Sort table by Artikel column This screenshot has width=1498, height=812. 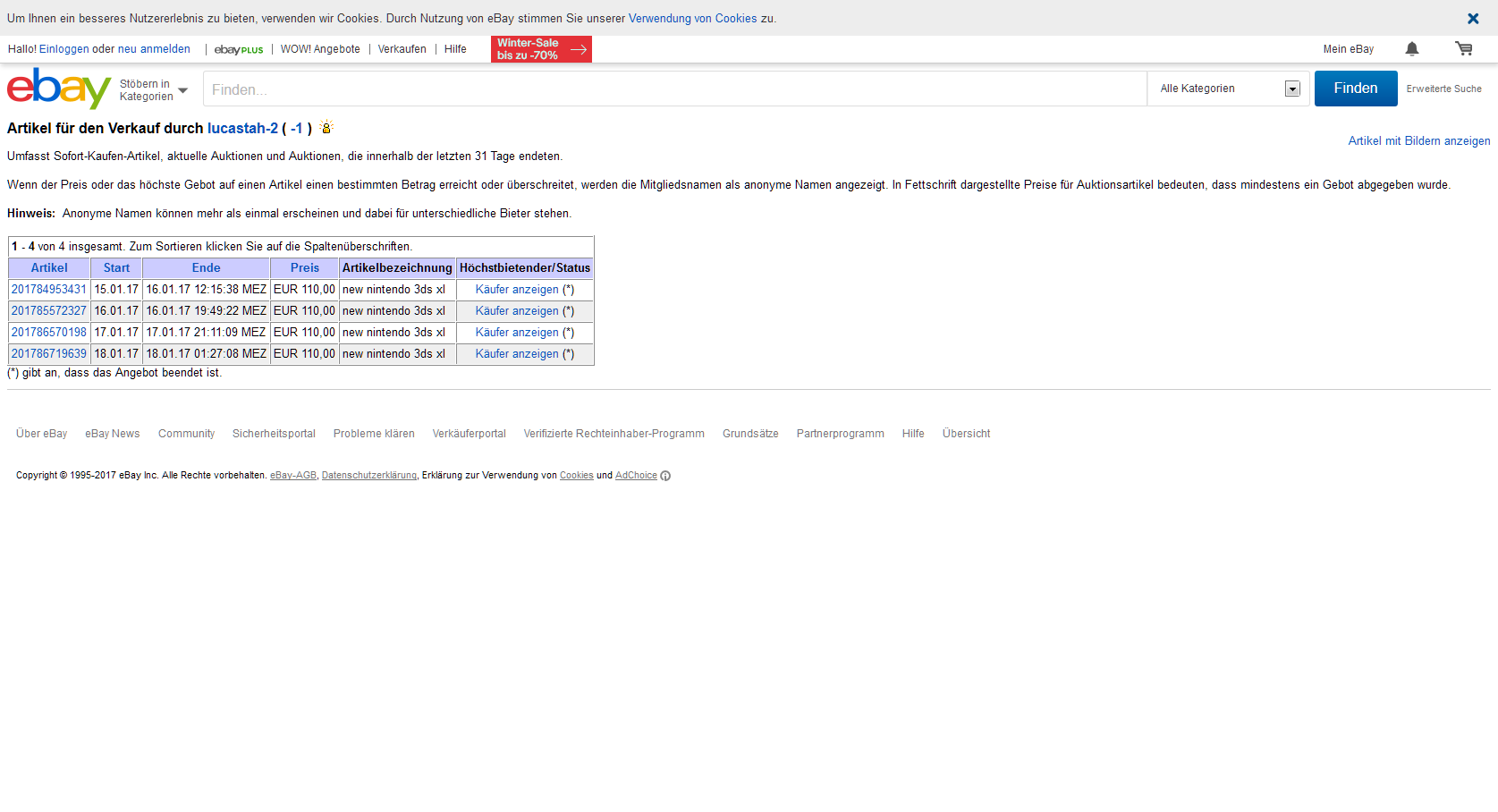49,267
